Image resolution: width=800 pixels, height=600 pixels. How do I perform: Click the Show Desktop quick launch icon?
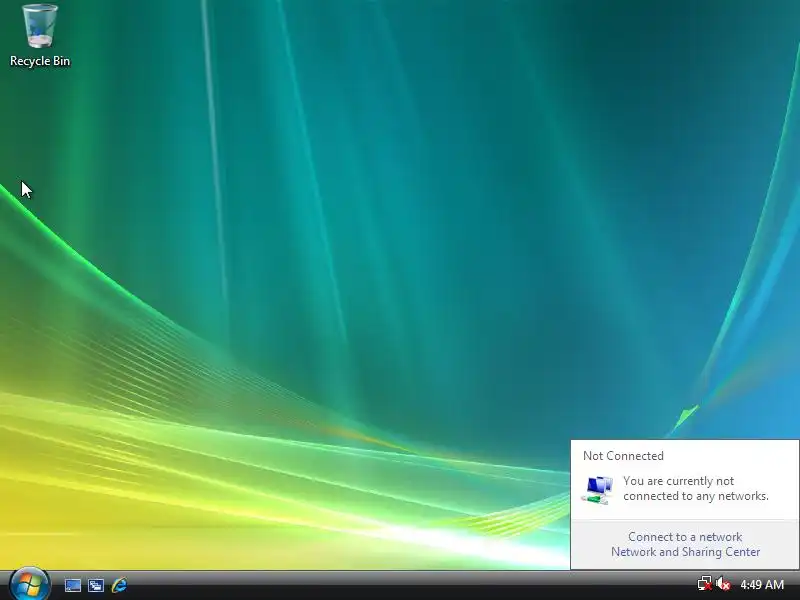coord(72,585)
